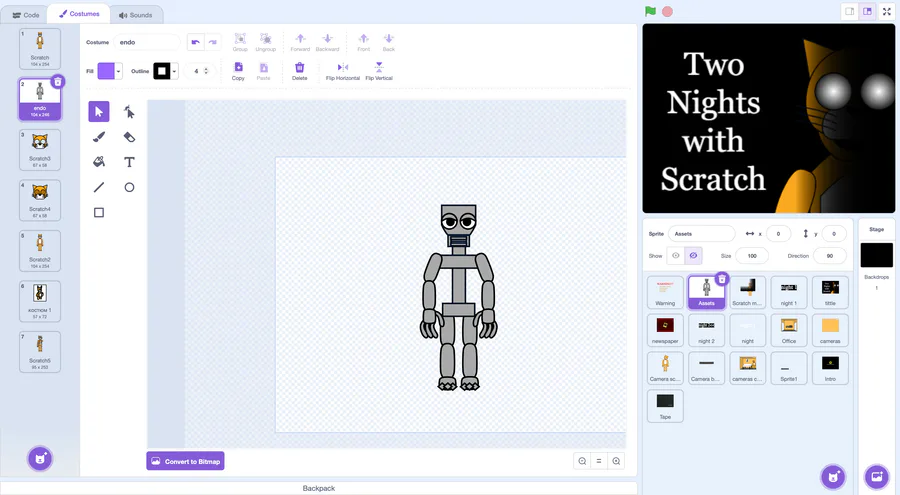Select the Tape sprite
This screenshot has width=900, height=495.
[x=665, y=406]
